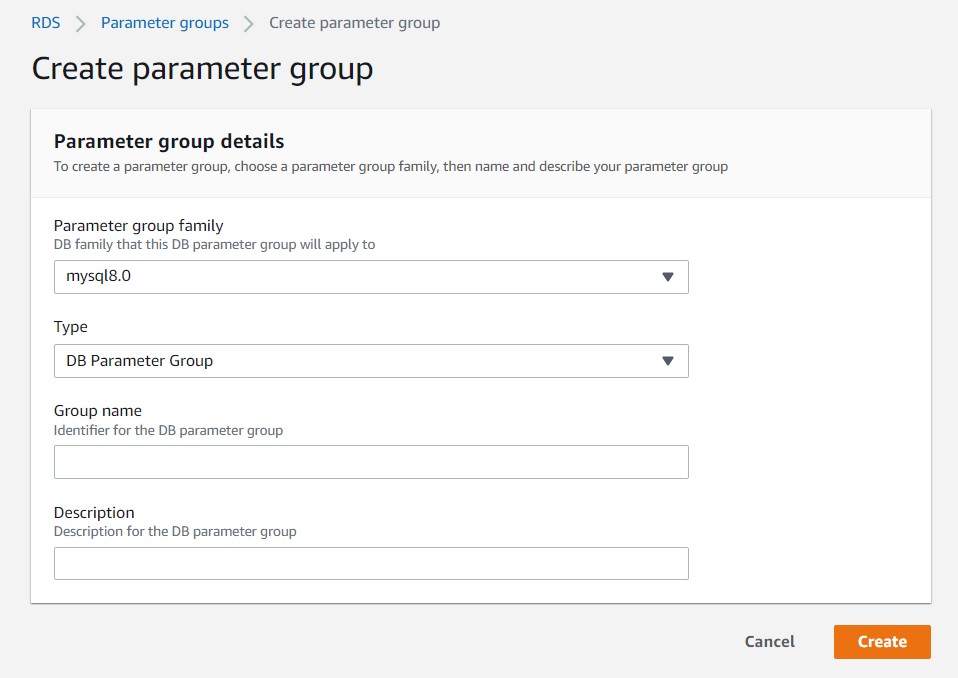Select the mysql8.0 text in family box
Viewport: 958px width, 678px height.
click(x=97, y=277)
